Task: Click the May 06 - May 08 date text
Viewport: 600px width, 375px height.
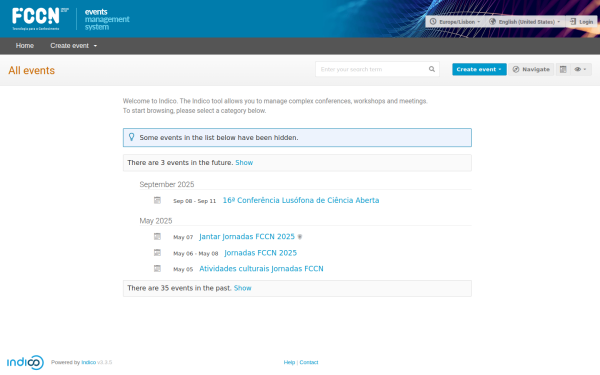Action: click(x=196, y=253)
